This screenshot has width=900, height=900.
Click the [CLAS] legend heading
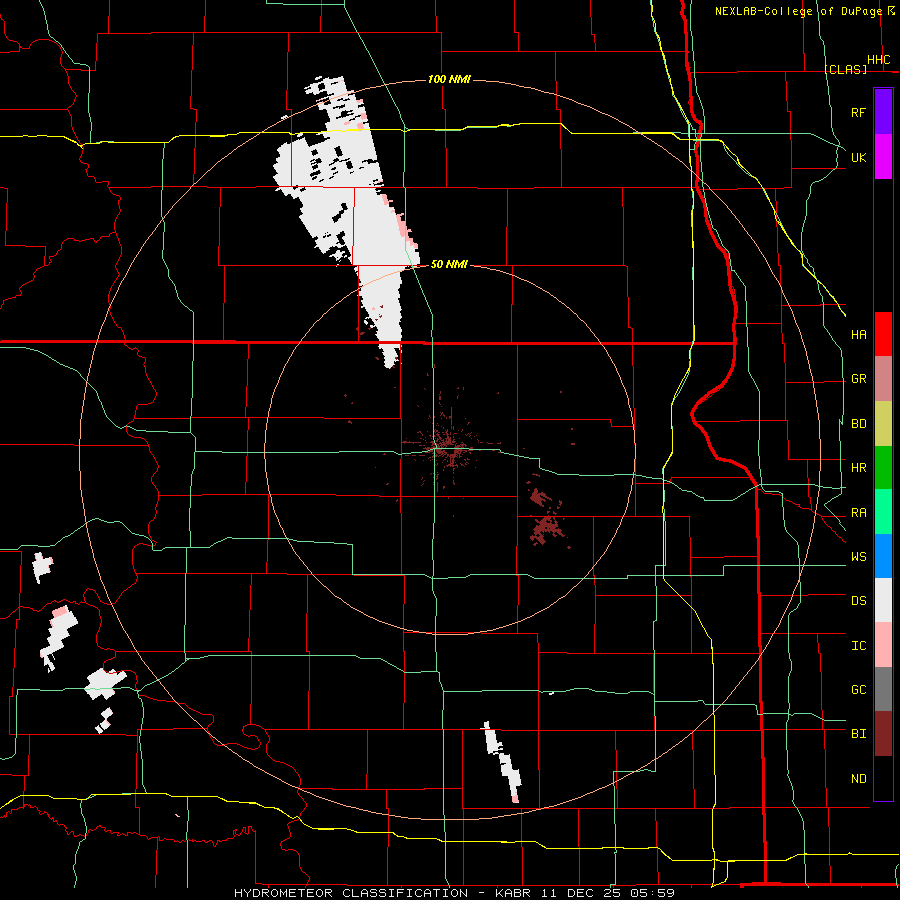click(845, 69)
